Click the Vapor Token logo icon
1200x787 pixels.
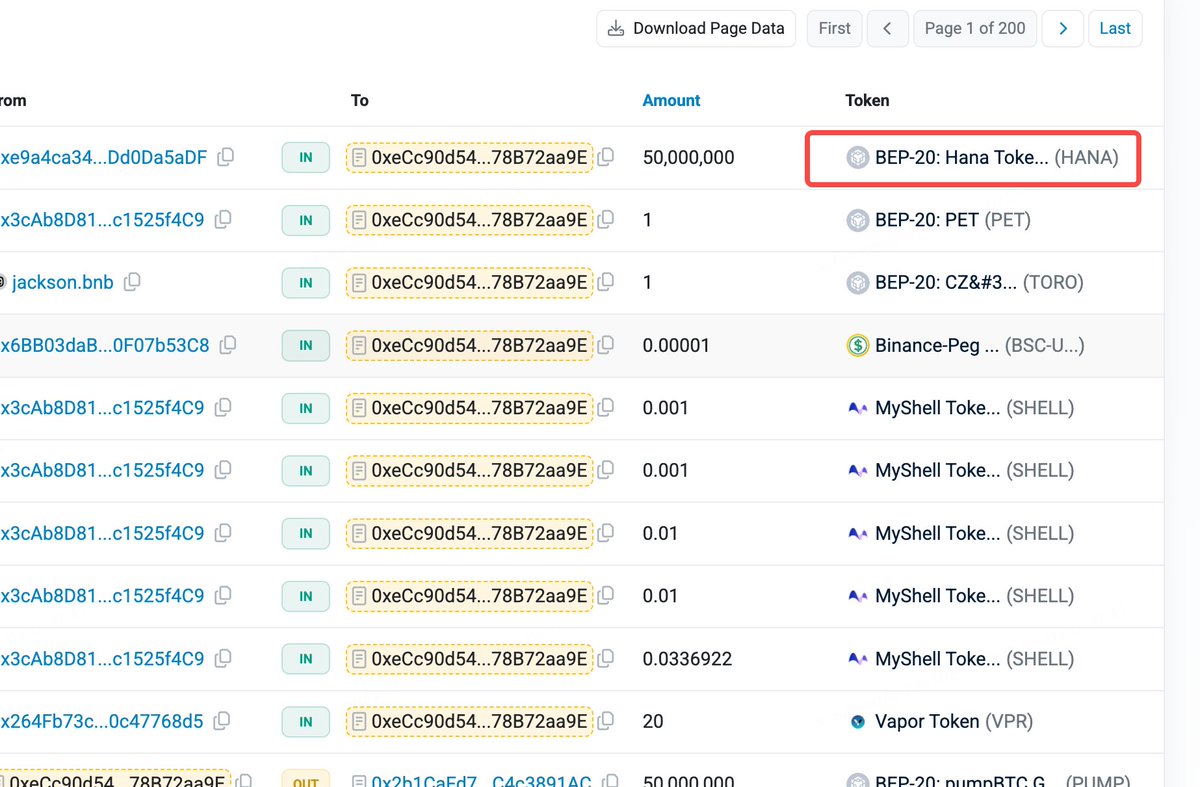pos(857,721)
